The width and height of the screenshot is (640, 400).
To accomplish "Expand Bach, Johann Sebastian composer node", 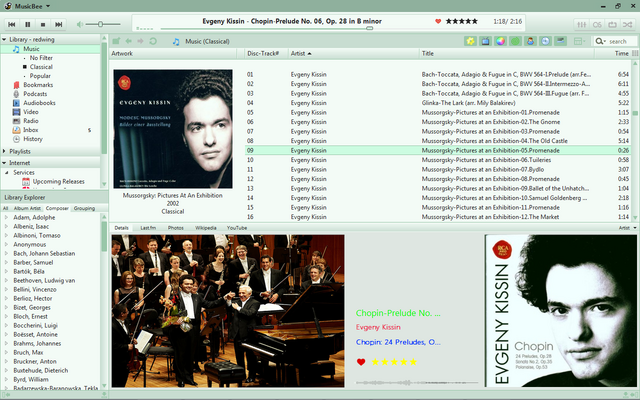I will click(6, 253).
